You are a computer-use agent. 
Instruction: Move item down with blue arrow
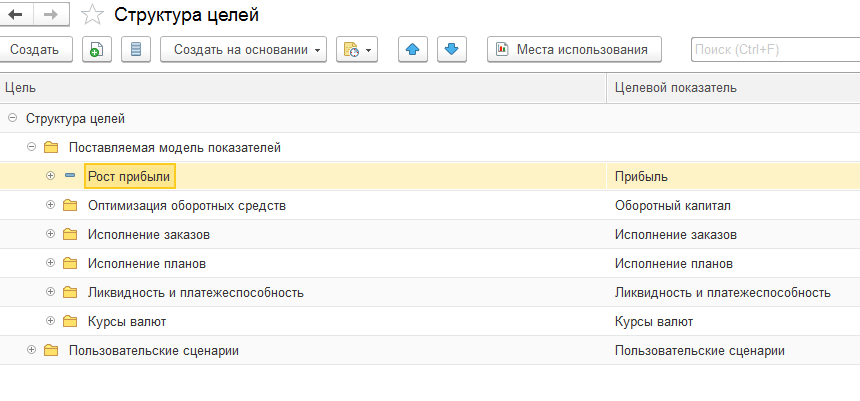point(451,49)
